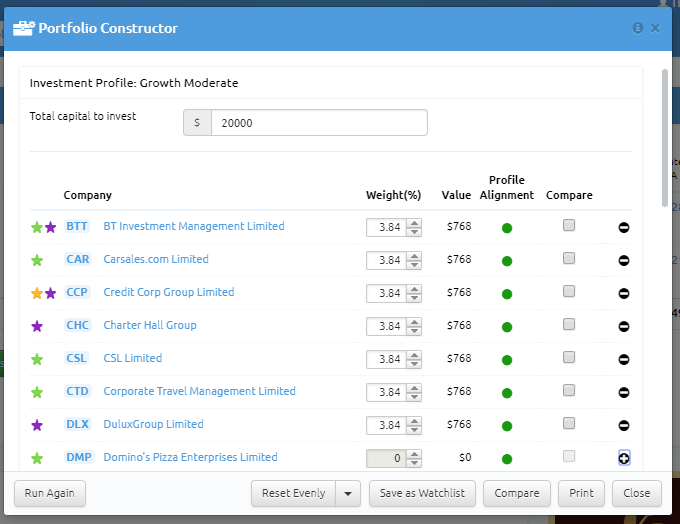This screenshot has height=524, width=680.
Task: Tick the Compare checkbox for Corporate Travel
Action: (x=569, y=390)
